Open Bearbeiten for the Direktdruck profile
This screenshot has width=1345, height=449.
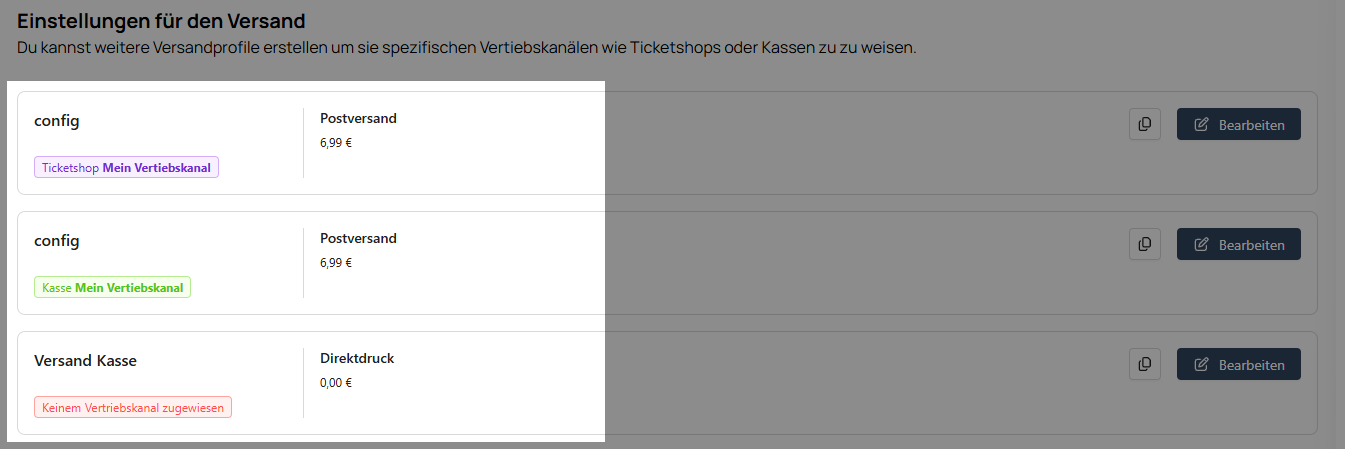pyautogui.click(x=1239, y=364)
